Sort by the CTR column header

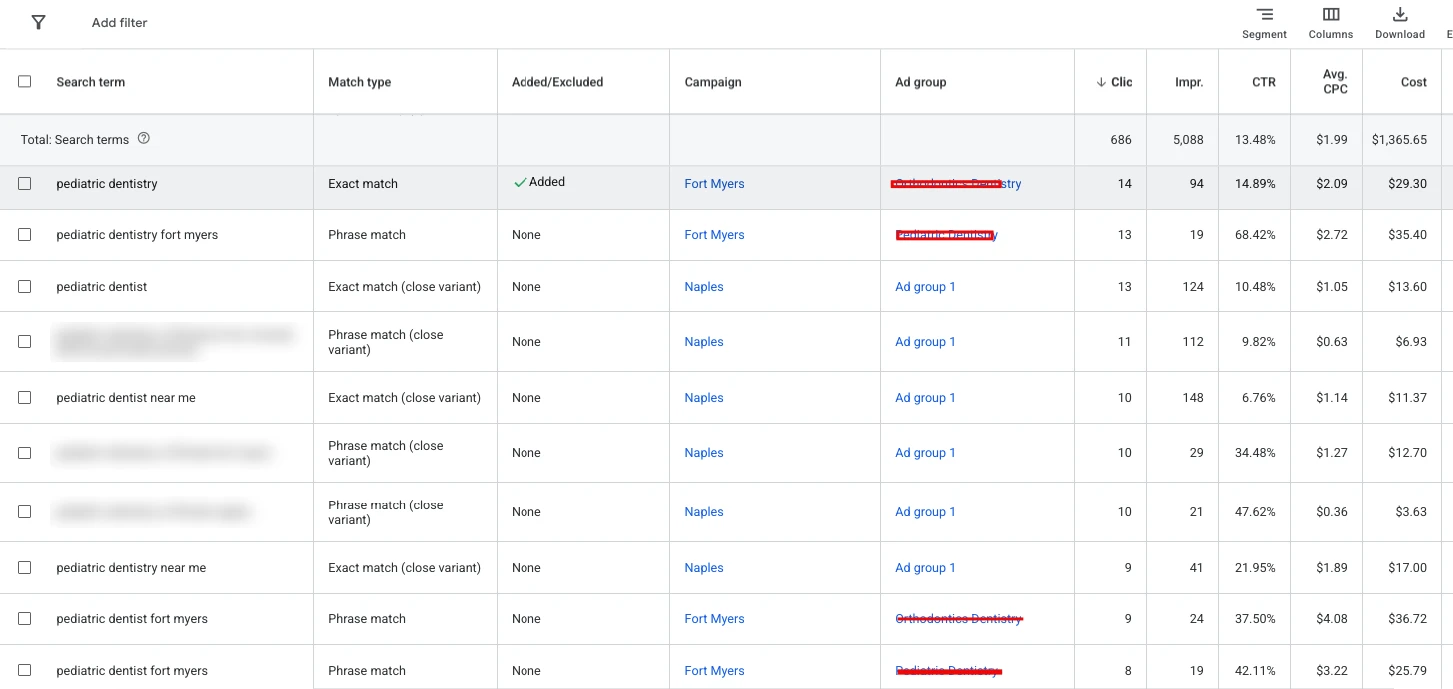pos(1264,82)
